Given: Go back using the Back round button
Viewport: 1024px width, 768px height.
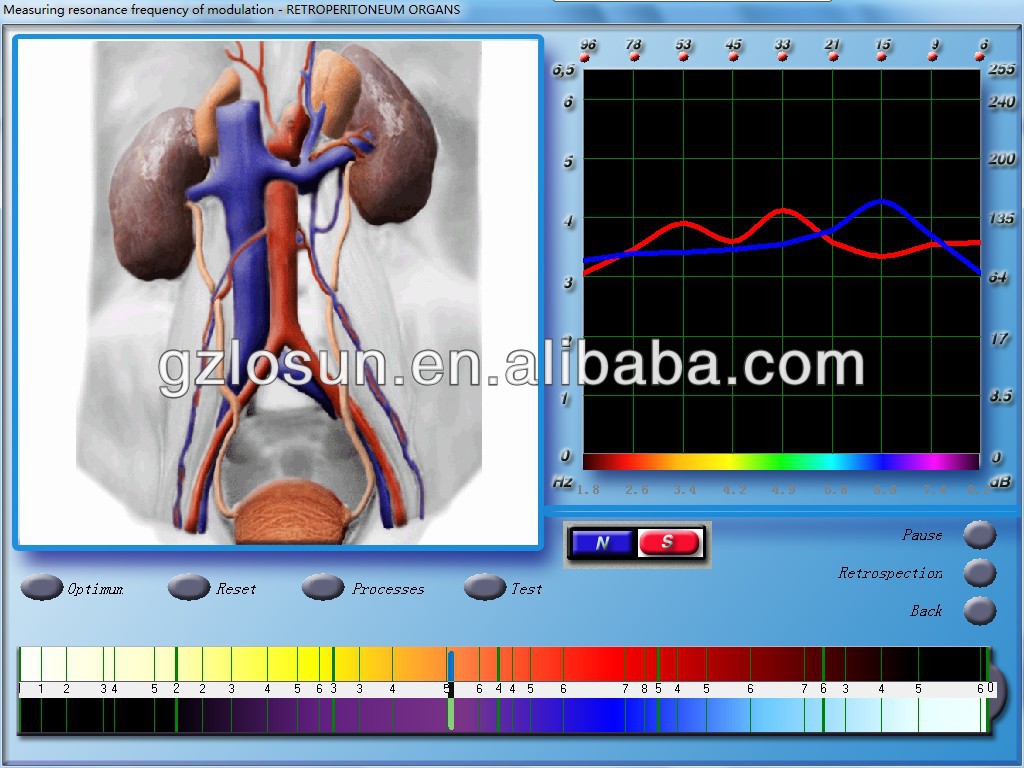Looking at the screenshot, I should point(980,611).
